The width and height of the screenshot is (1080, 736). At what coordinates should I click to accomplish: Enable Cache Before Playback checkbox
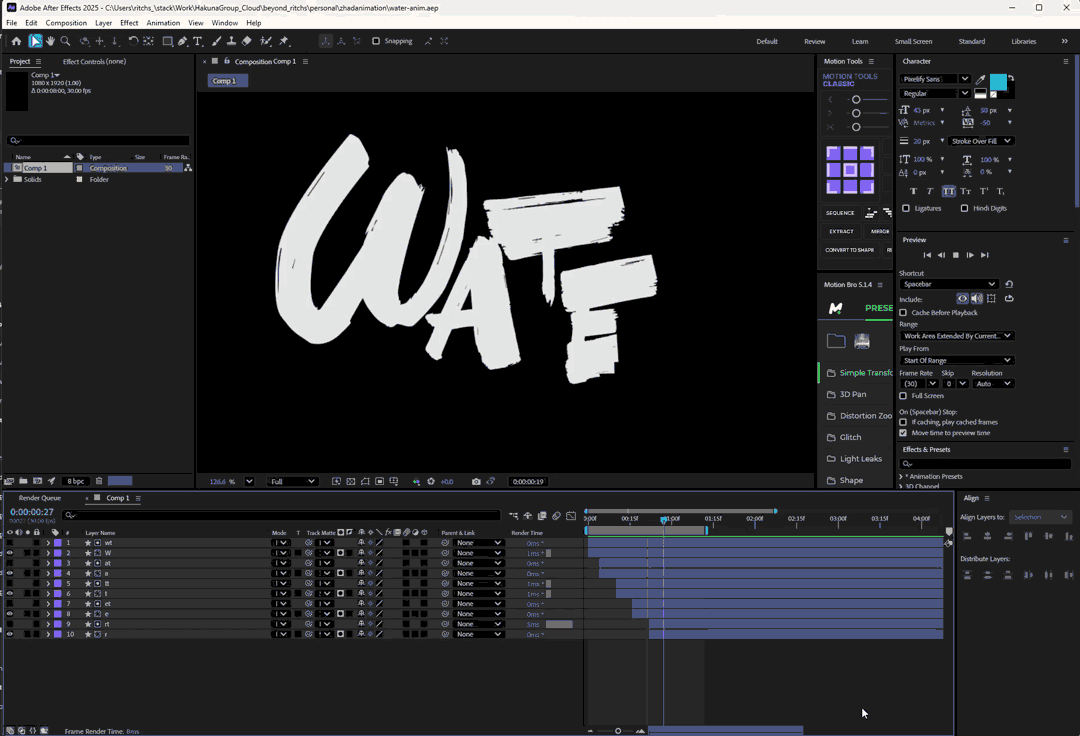tap(903, 313)
